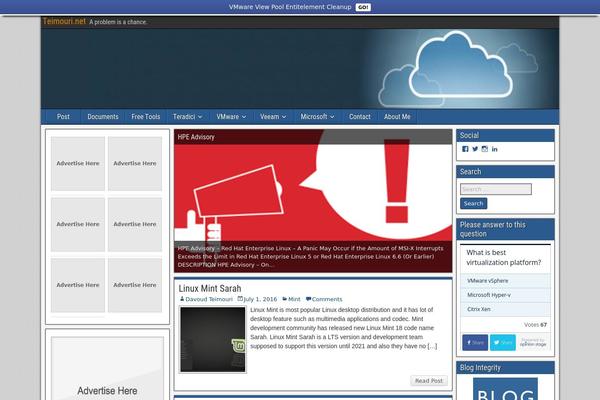The image size is (600, 400).
Task: Open the Instagram social icon
Action: pos(485,149)
